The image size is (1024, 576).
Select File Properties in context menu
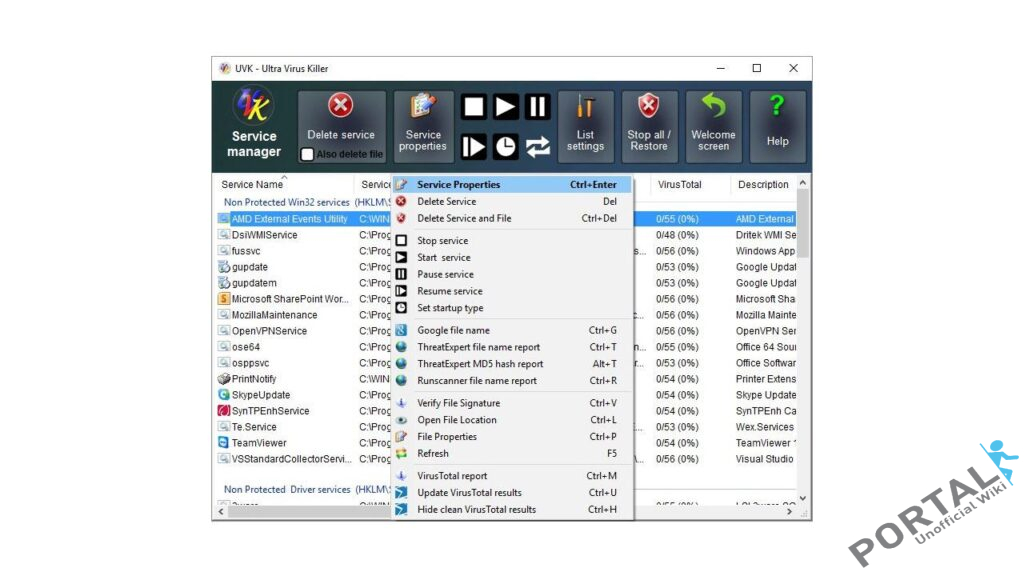tap(513, 437)
